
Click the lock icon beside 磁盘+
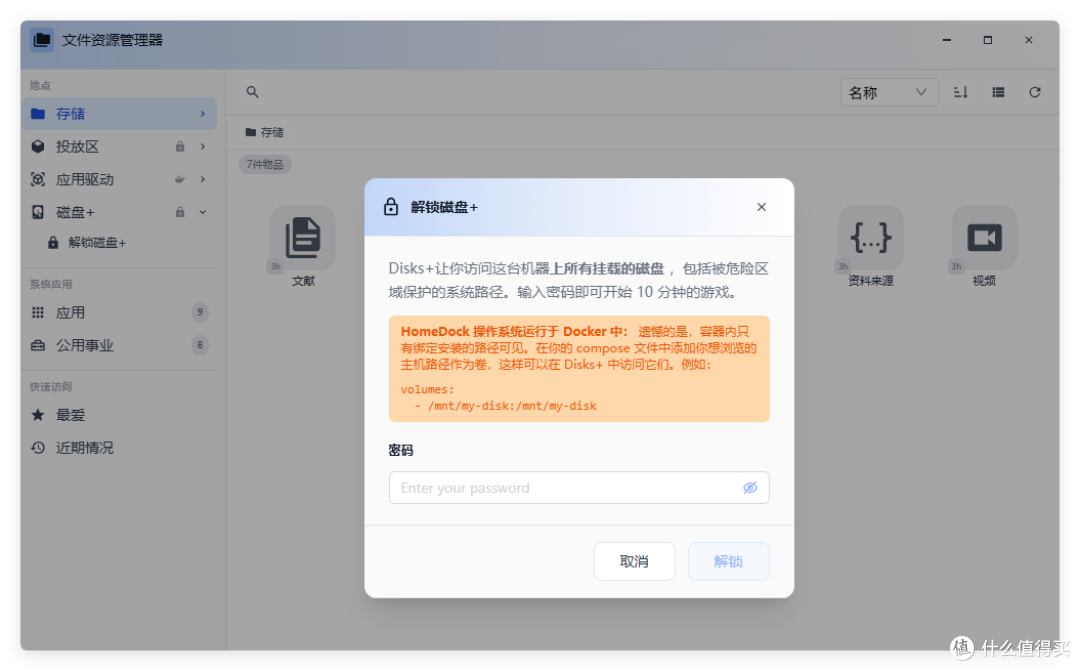pos(180,212)
